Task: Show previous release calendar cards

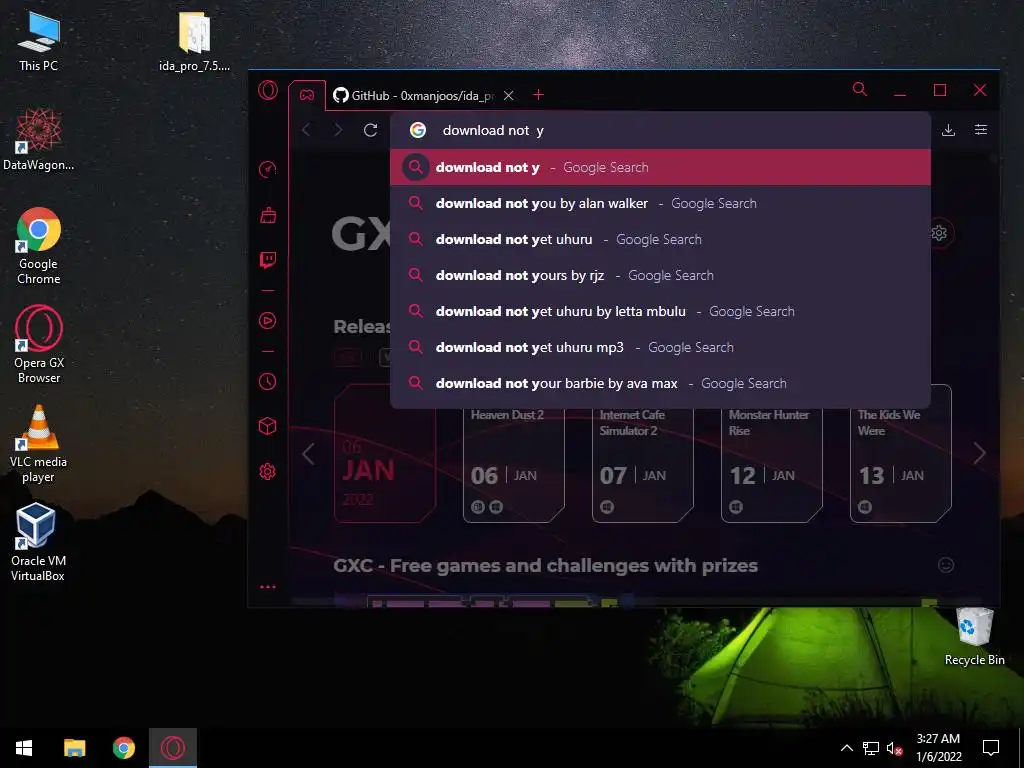Action: click(308, 453)
